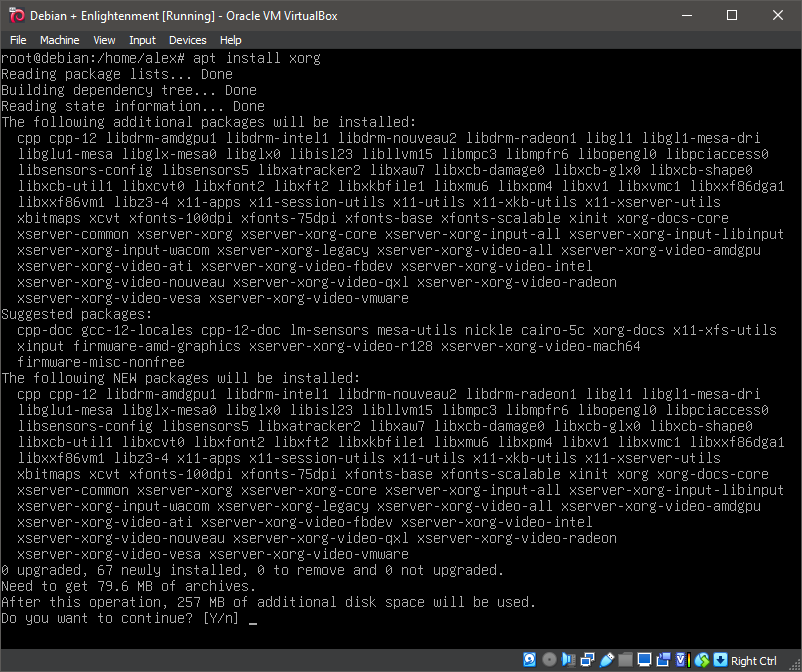Click the display settings status icon
802x672 pixels.
645,660
